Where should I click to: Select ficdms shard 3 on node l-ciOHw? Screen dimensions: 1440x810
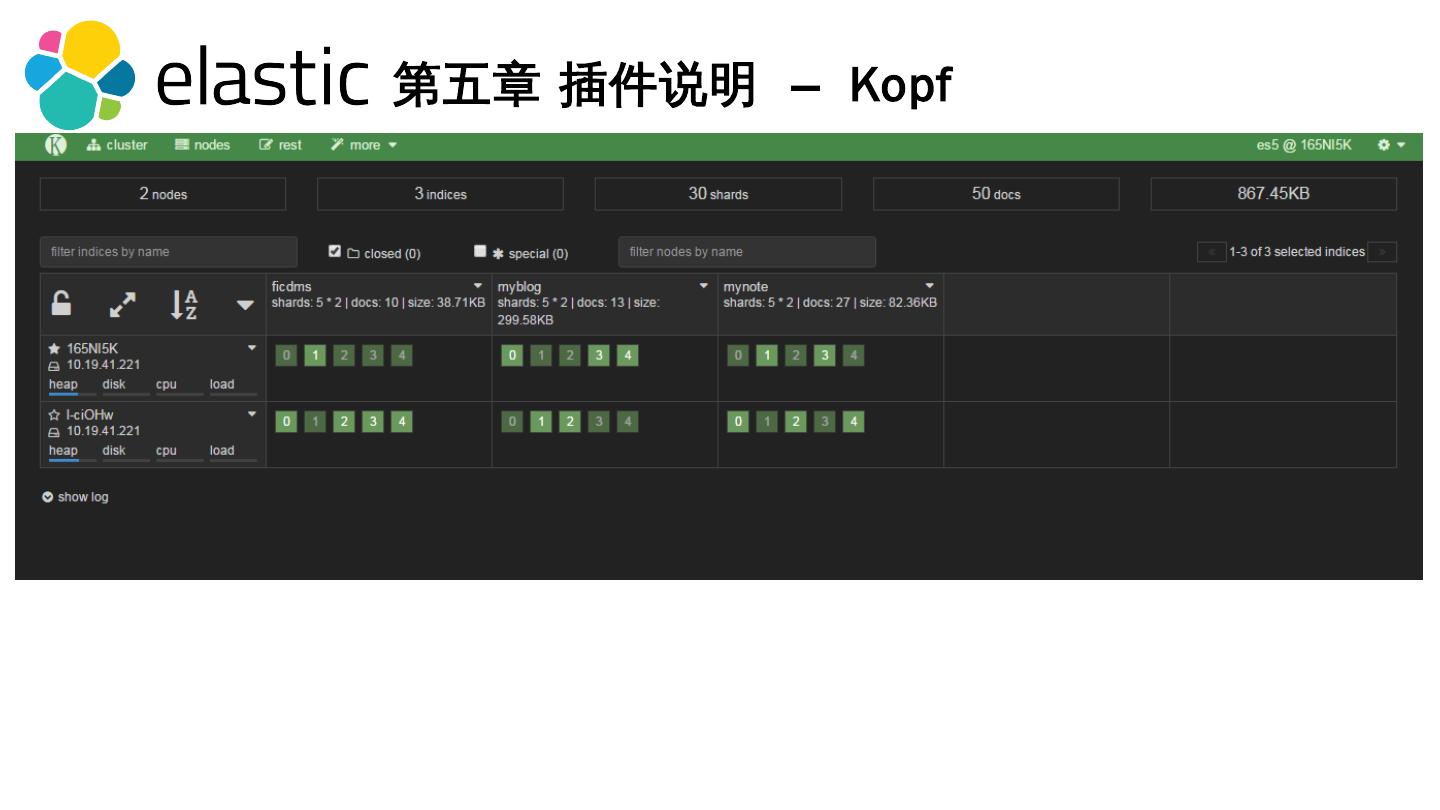click(x=373, y=422)
